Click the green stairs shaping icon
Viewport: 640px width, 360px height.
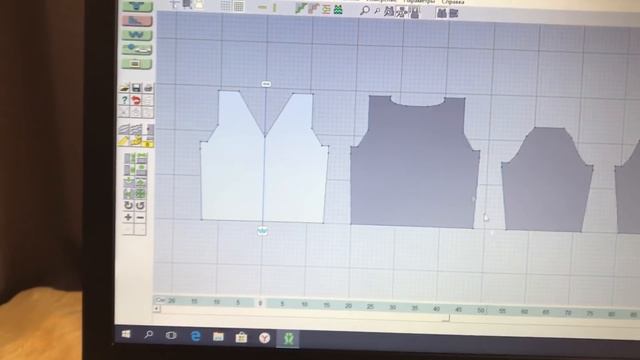coord(301,8)
